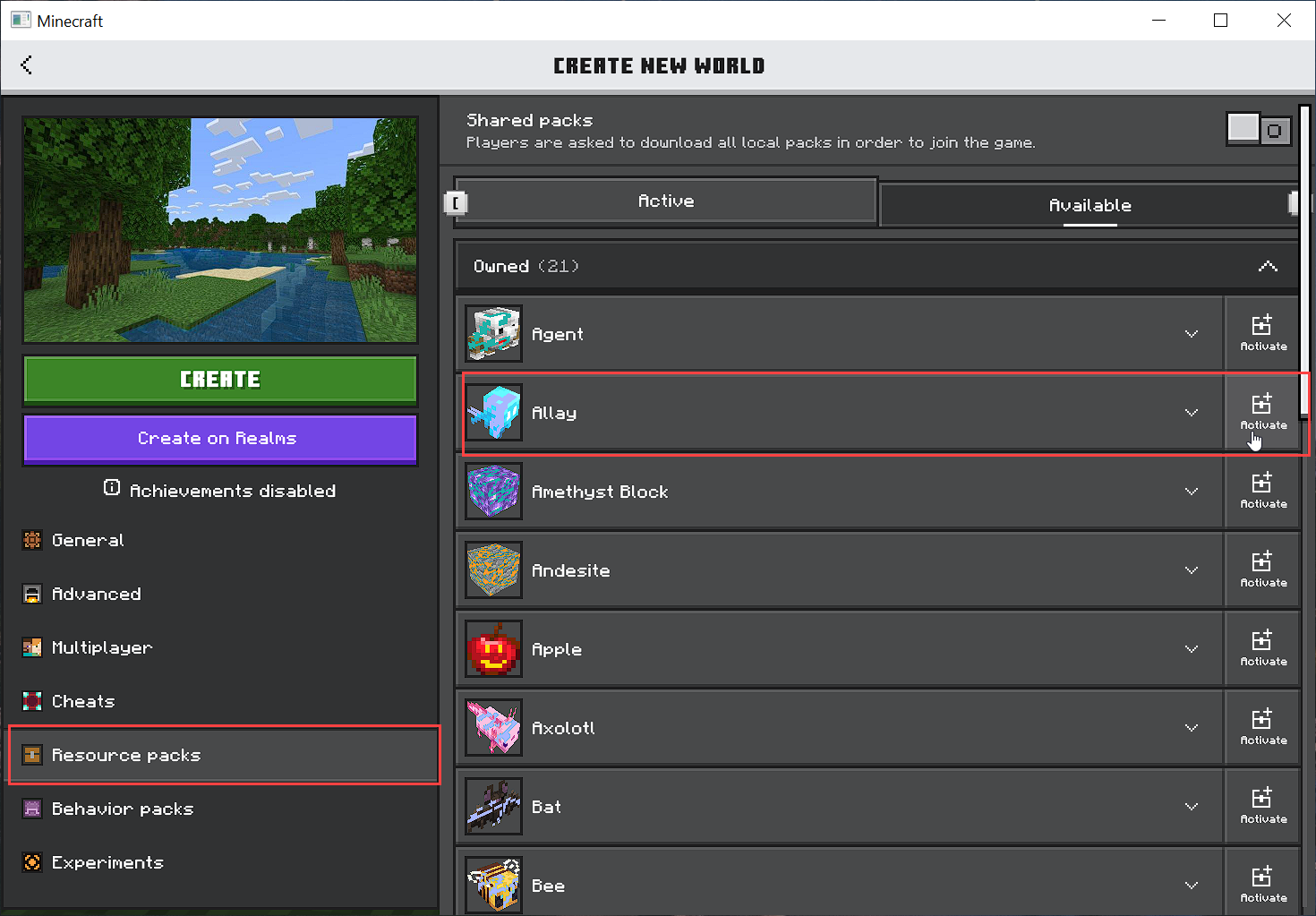
Task: Click the Bat pack icon
Action: pos(494,807)
